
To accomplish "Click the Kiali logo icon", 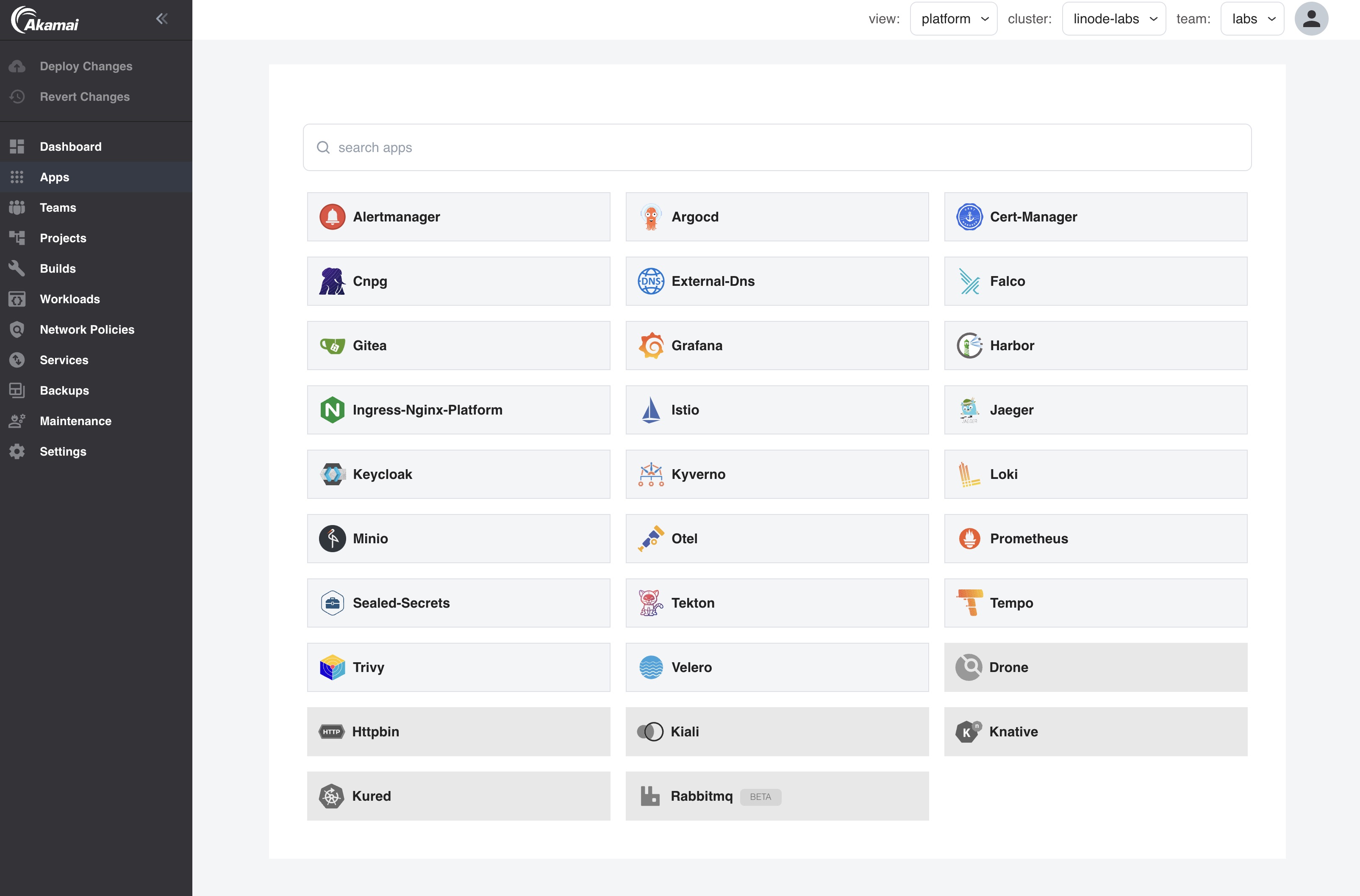I will pyautogui.click(x=650, y=731).
